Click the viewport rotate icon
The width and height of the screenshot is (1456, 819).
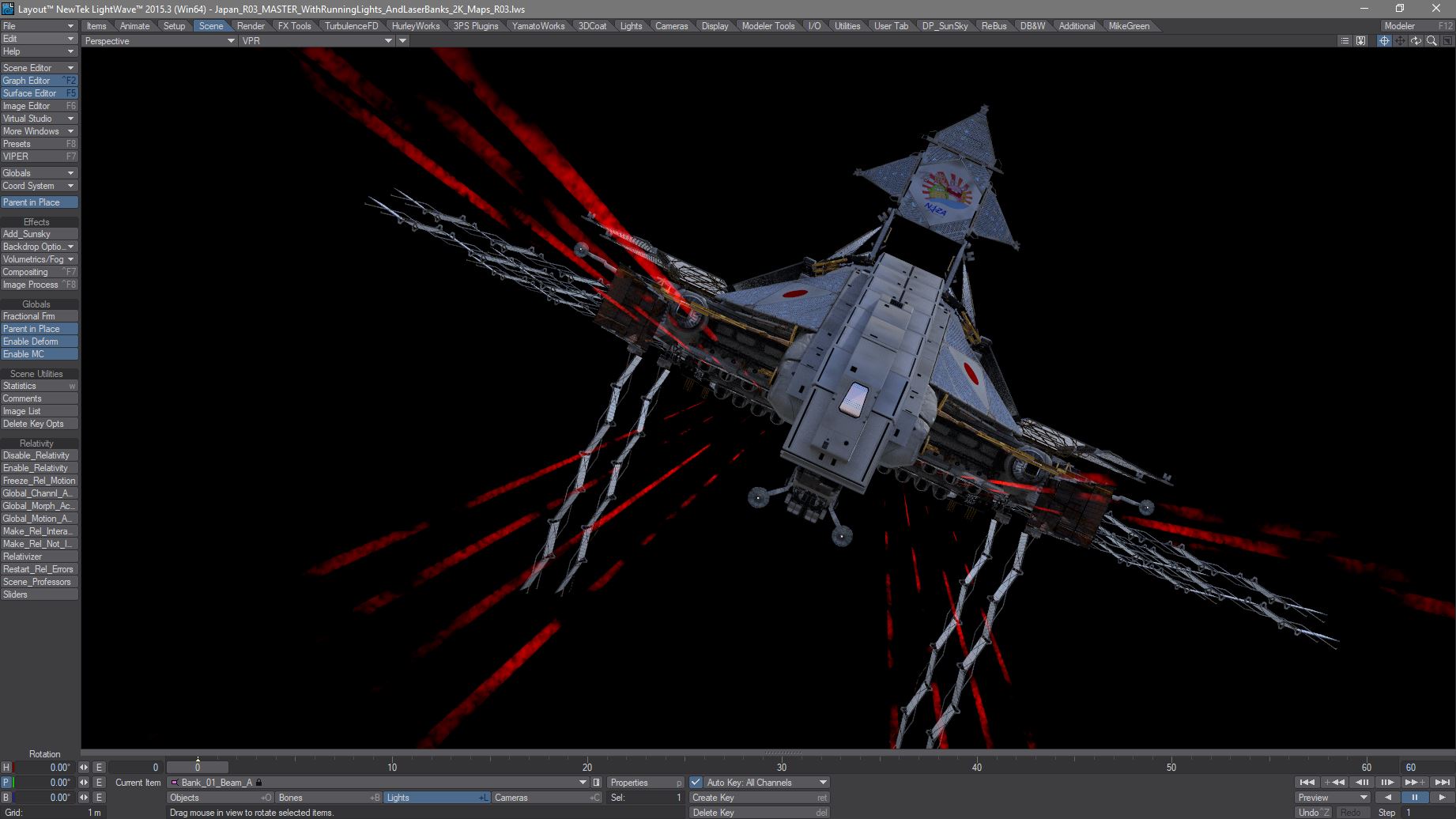(1416, 41)
